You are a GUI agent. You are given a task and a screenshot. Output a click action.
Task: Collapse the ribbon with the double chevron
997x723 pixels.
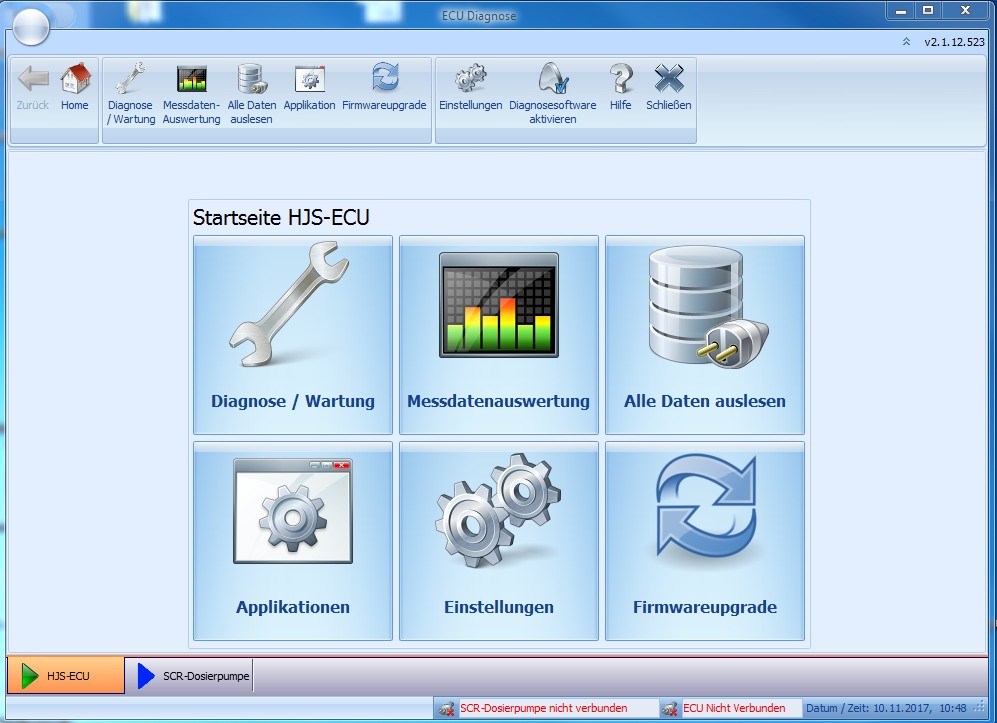pyautogui.click(x=906, y=42)
